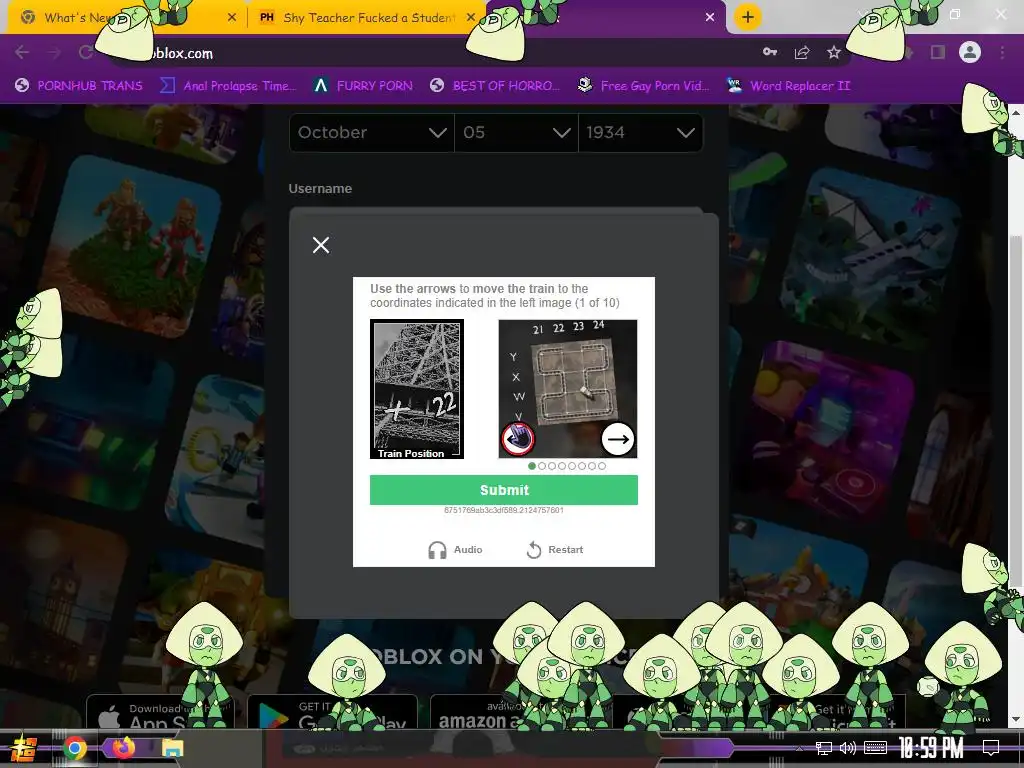Expand the 05 day dropdown
The image size is (1024, 768).
[517, 133]
